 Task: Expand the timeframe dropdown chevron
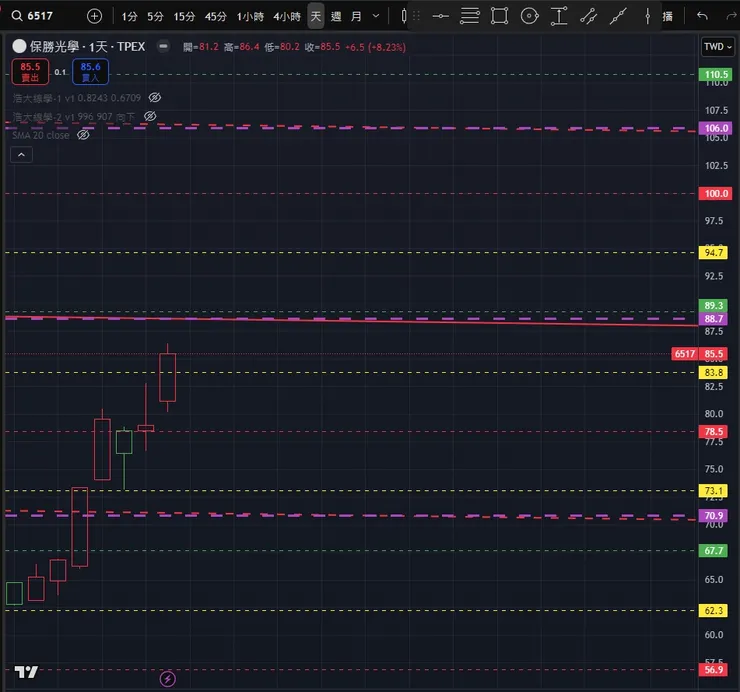(376, 16)
